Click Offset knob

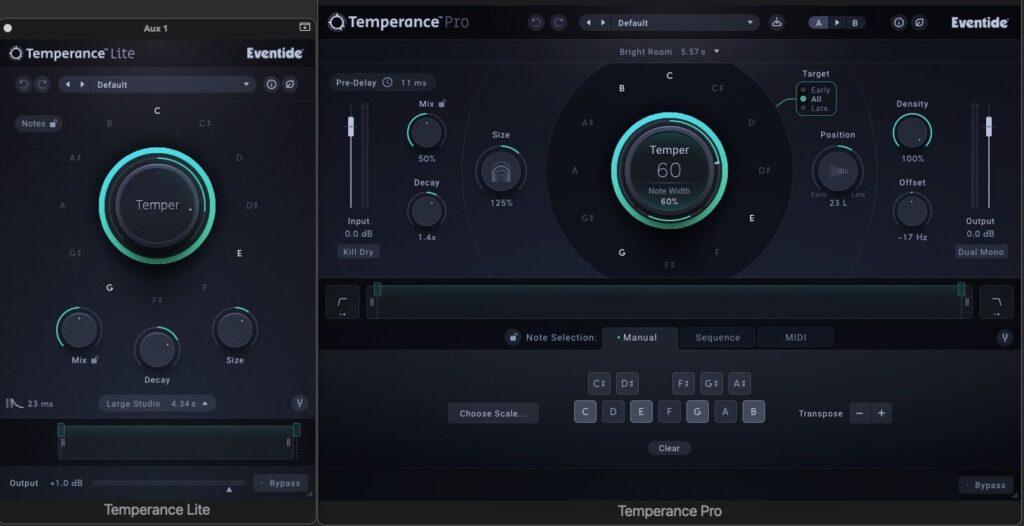tap(912, 211)
